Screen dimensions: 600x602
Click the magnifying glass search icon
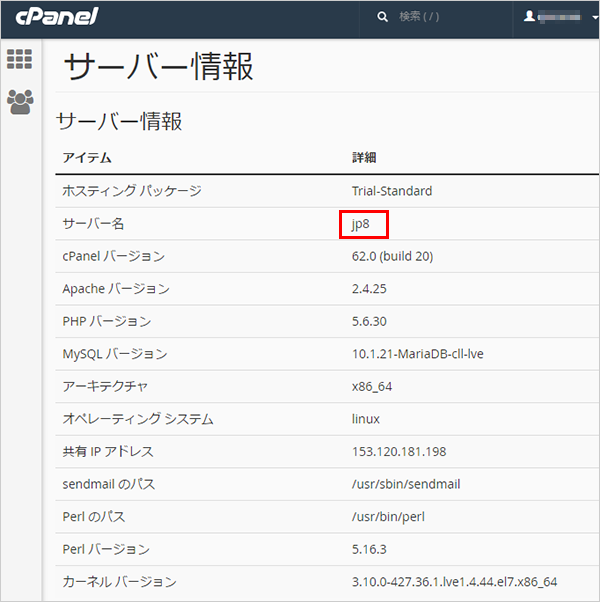click(382, 17)
